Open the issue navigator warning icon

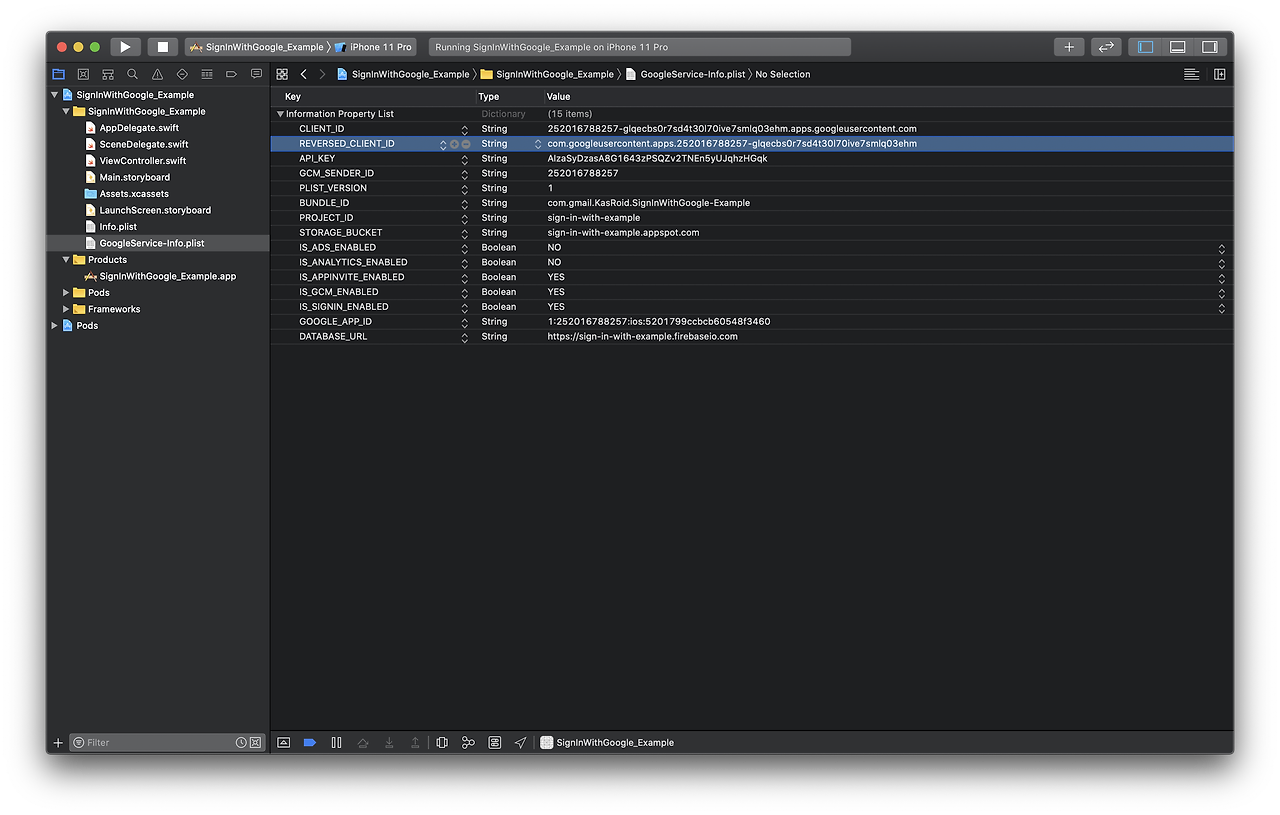point(157,74)
